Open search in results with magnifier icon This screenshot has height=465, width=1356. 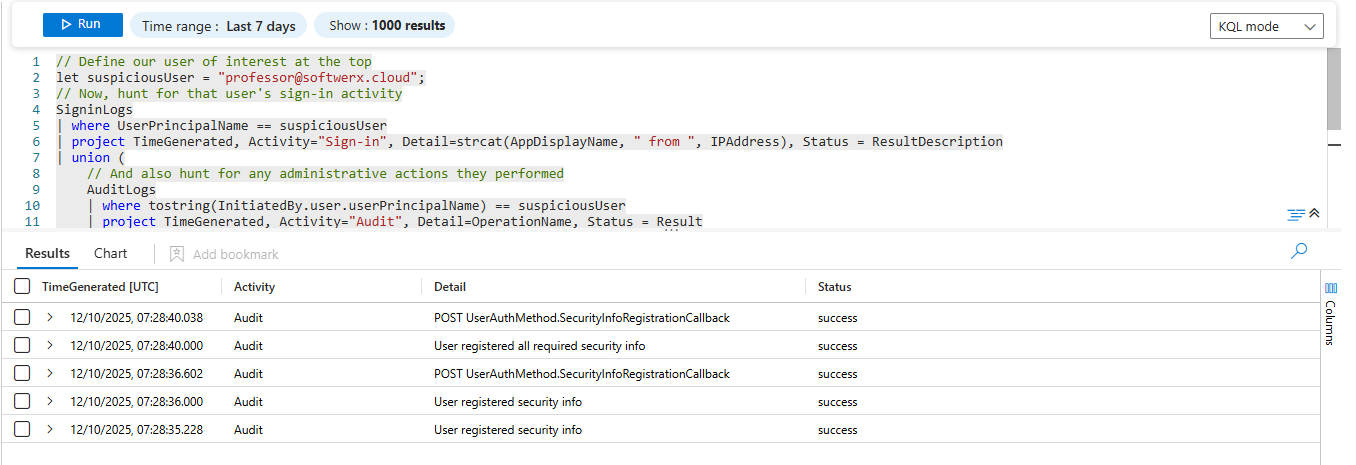pyautogui.click(x=1299, y=251)
